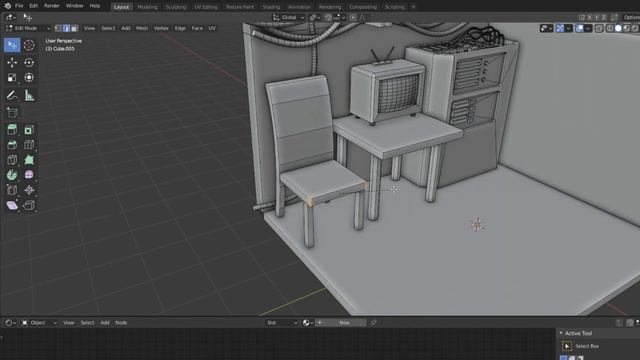Open the overlays options dropdown arrow

click(x=588, y=28)
